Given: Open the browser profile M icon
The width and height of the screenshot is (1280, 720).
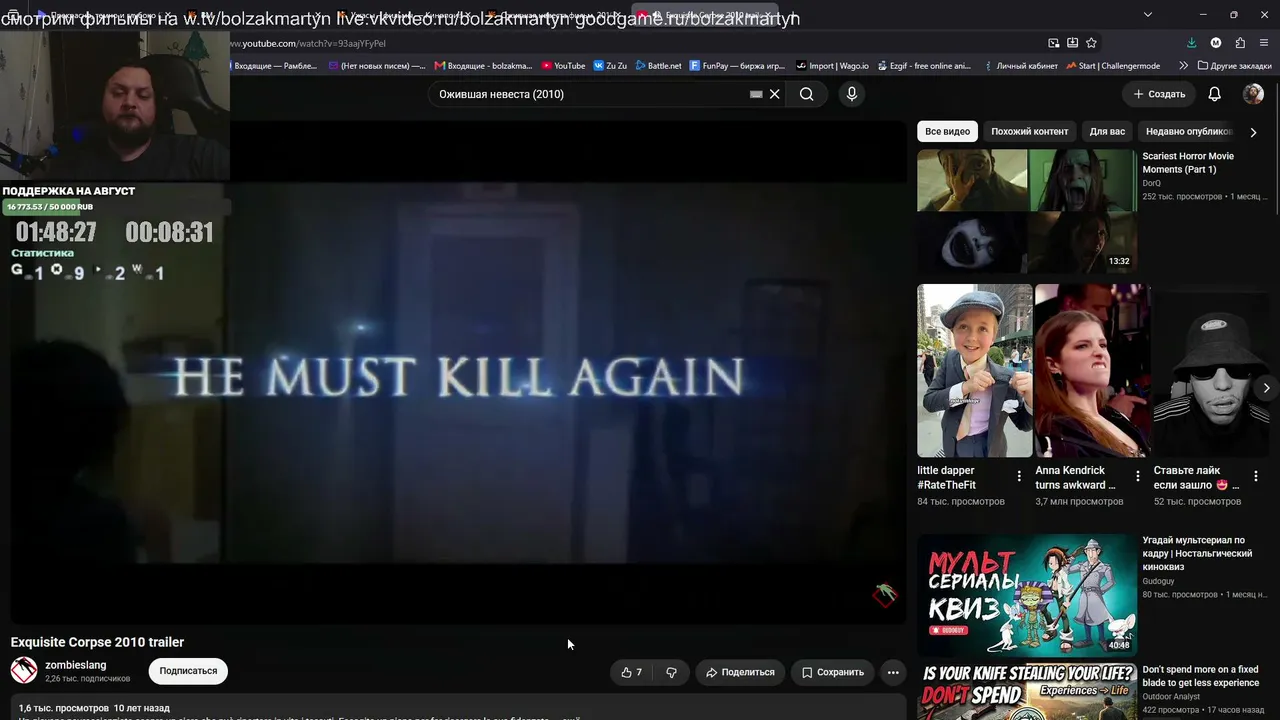Looking at the screenshot, I should click(x=1216, y=43).
